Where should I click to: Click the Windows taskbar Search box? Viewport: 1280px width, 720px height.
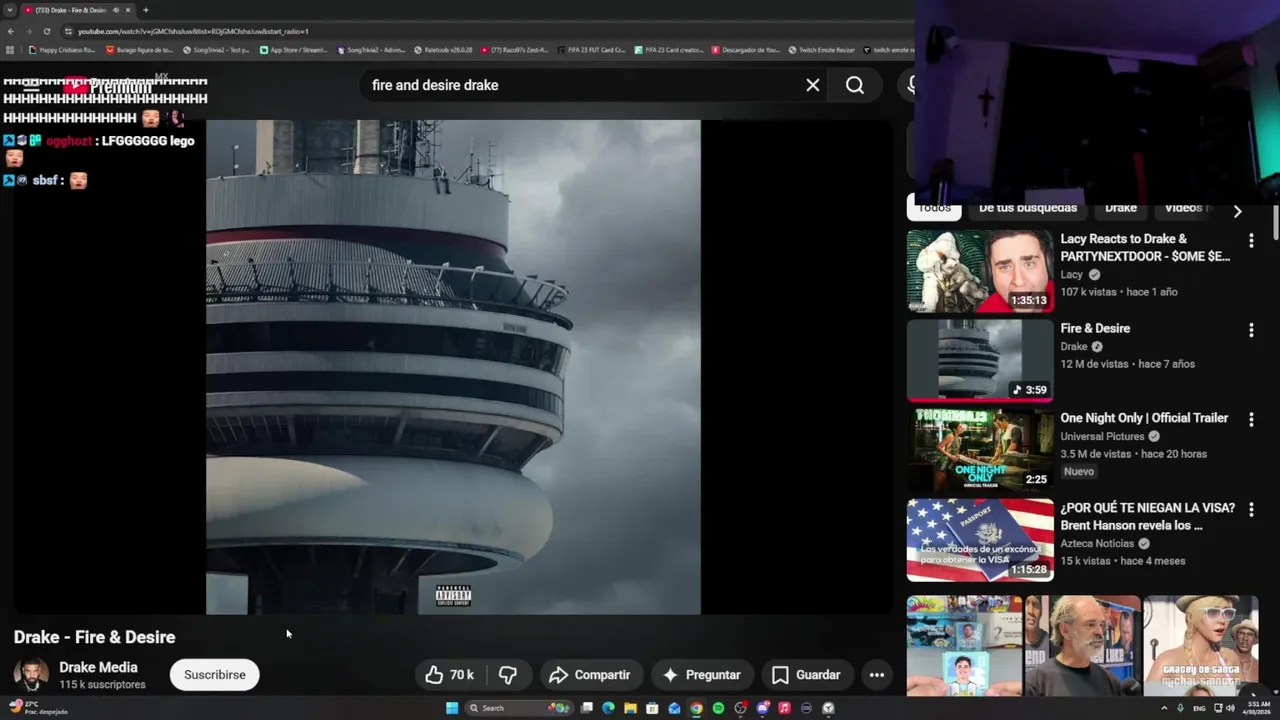click(x=519, y=708)
